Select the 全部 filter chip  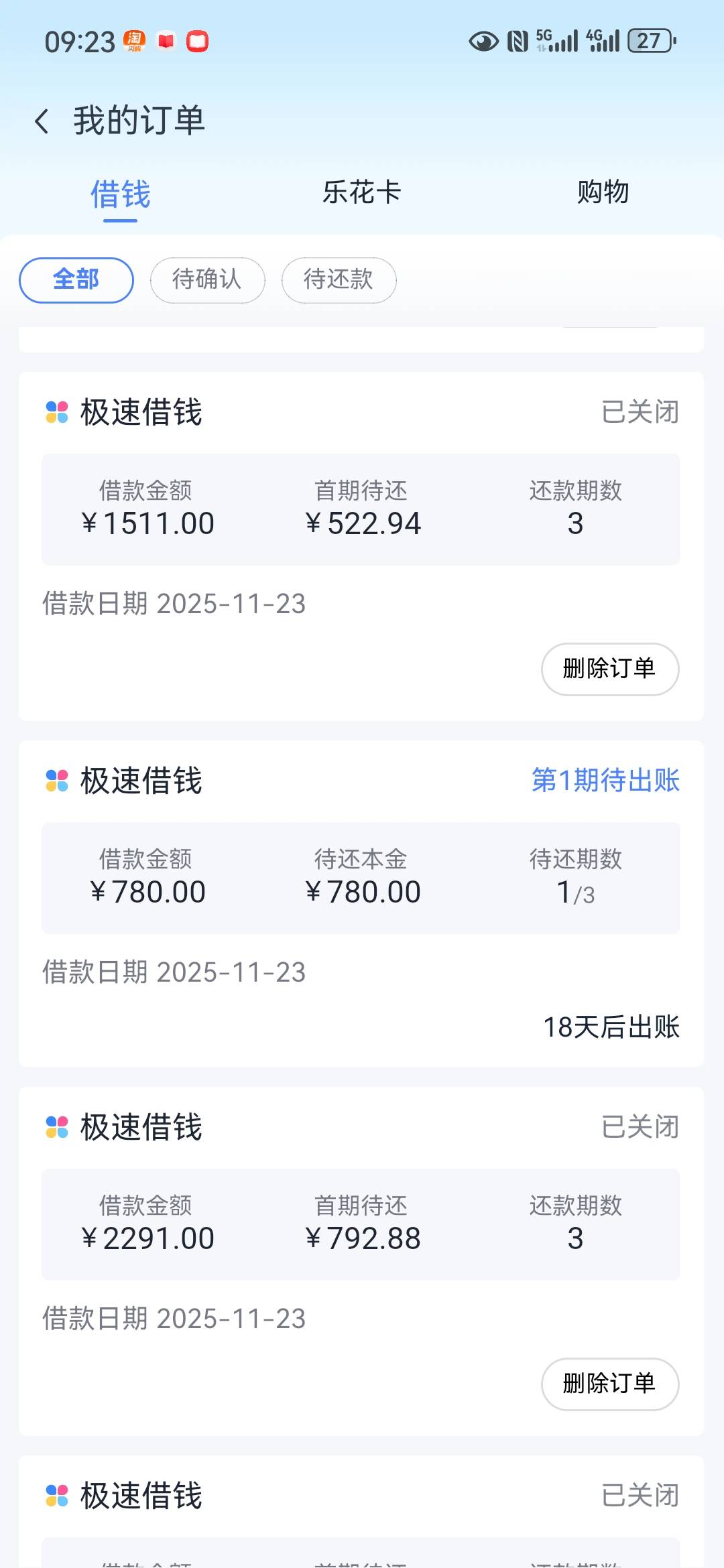pyautogui.click(x=76, y=280)
